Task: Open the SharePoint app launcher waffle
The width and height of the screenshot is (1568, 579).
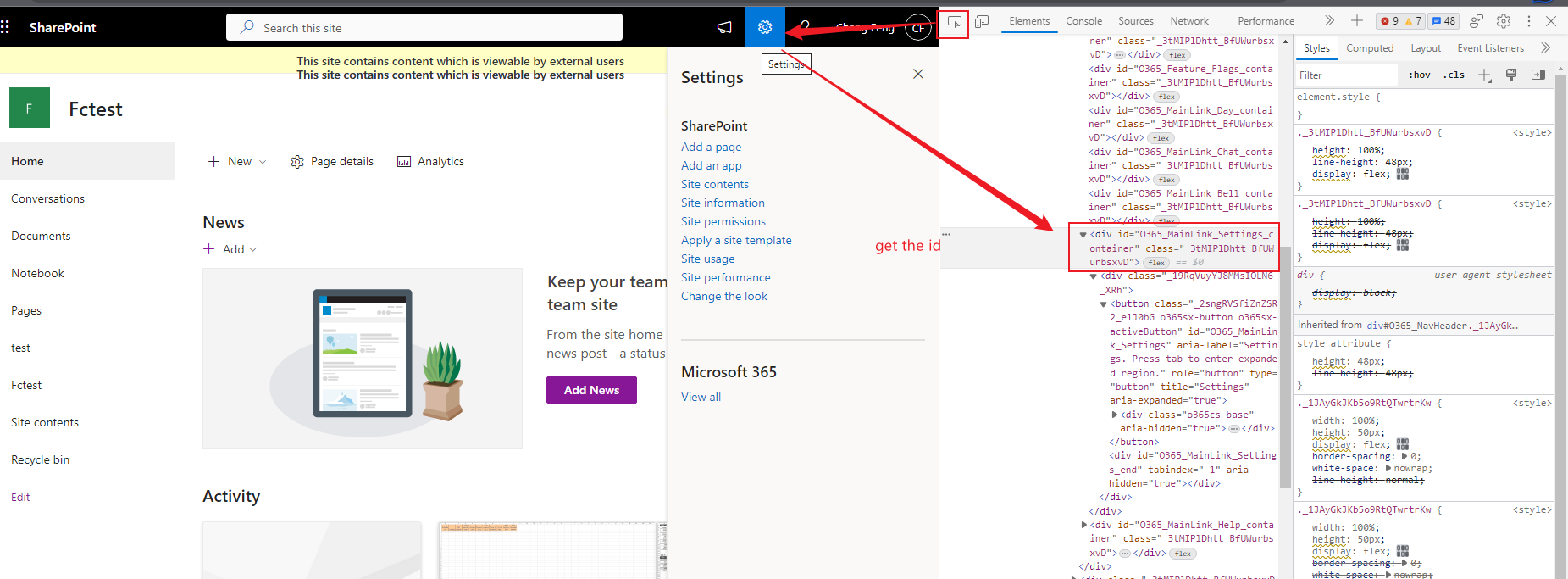Action: (5, 27)
